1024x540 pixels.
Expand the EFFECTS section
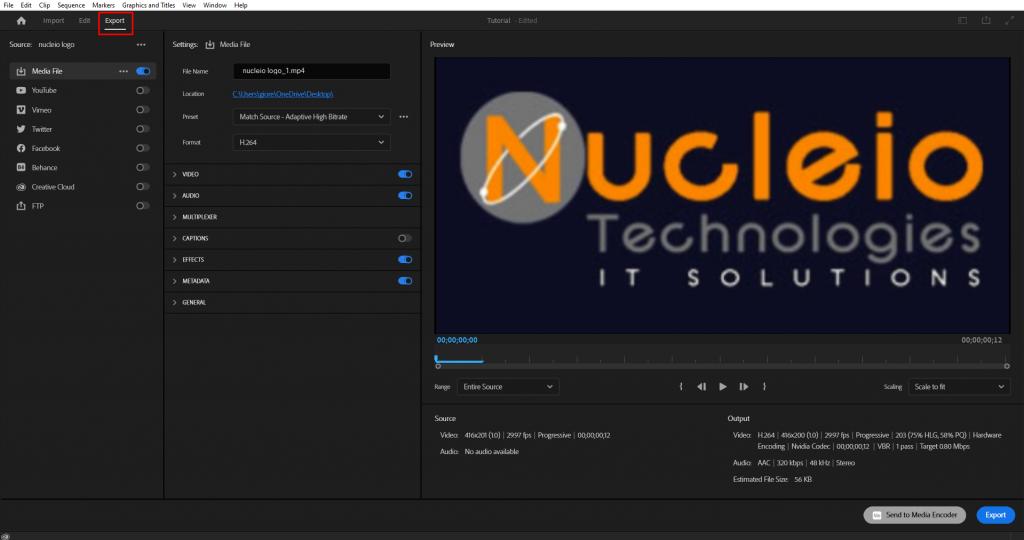(x=174, y=259)
